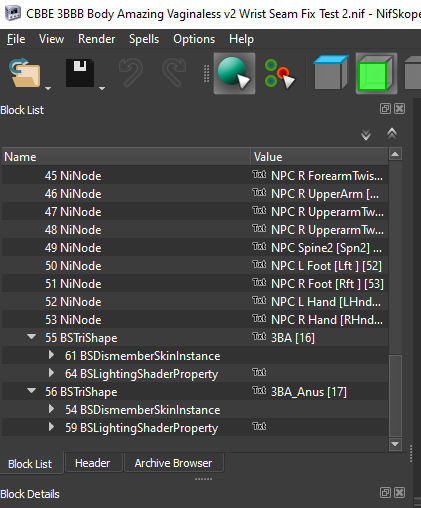Open the File menu
This screenshot has height=508, width=421.
point(16,39)
